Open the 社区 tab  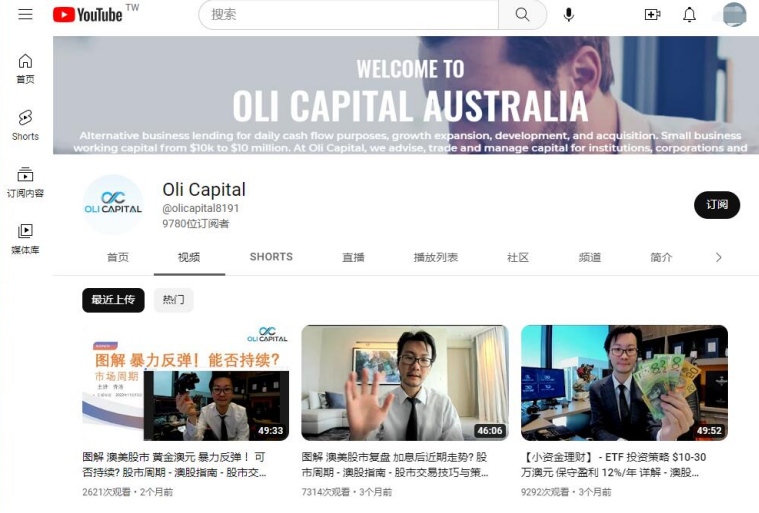click(518, 257)
